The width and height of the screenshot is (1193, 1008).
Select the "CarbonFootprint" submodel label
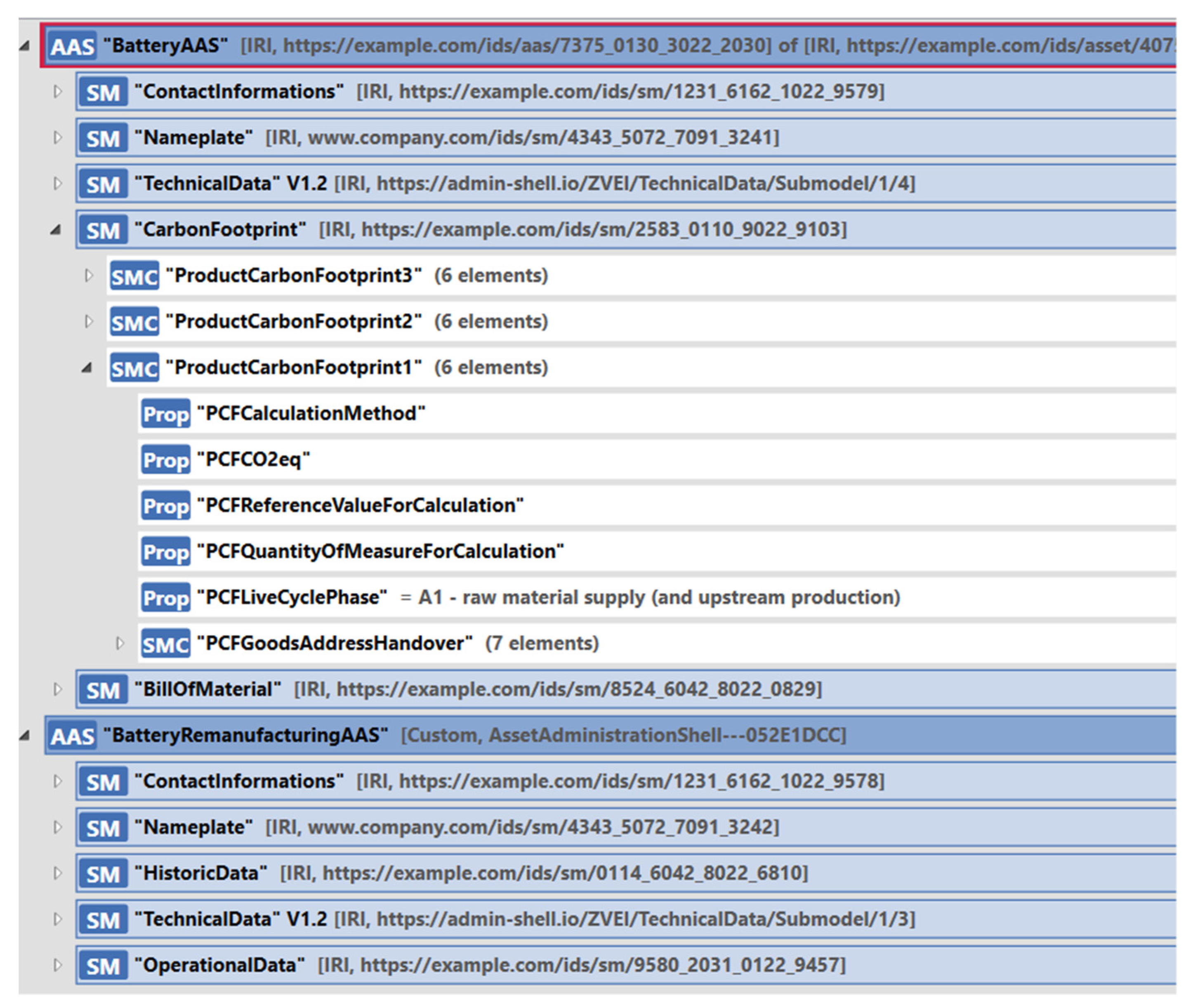coord(220,230)
